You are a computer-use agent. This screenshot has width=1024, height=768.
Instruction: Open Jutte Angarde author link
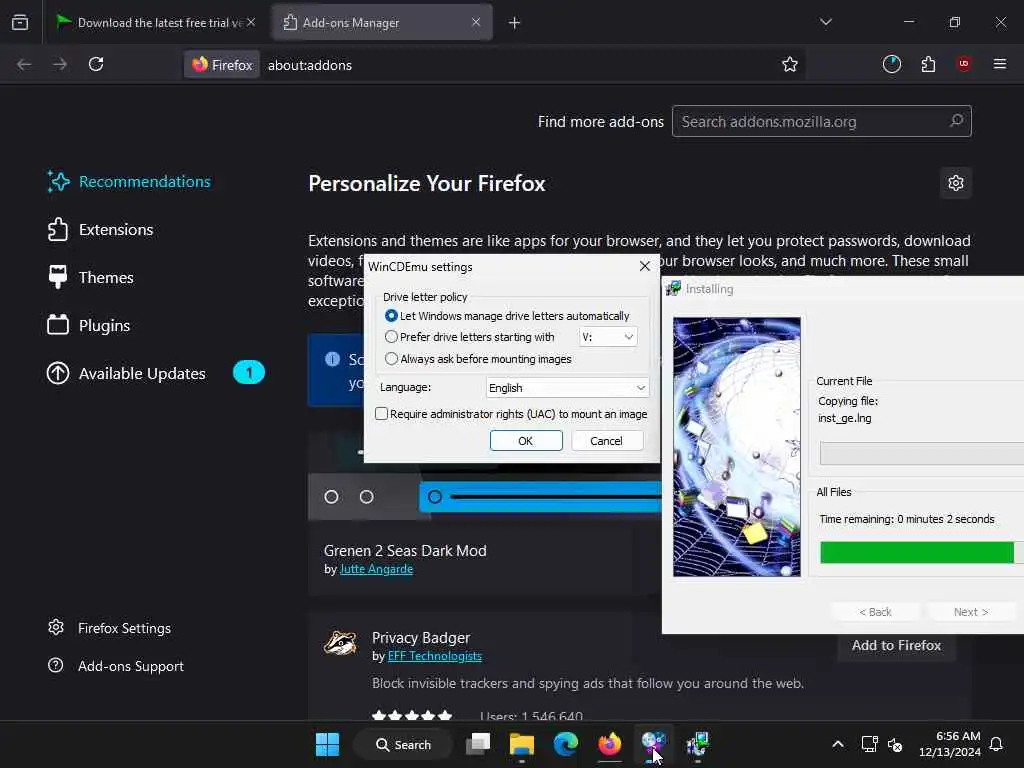[376, 569]
